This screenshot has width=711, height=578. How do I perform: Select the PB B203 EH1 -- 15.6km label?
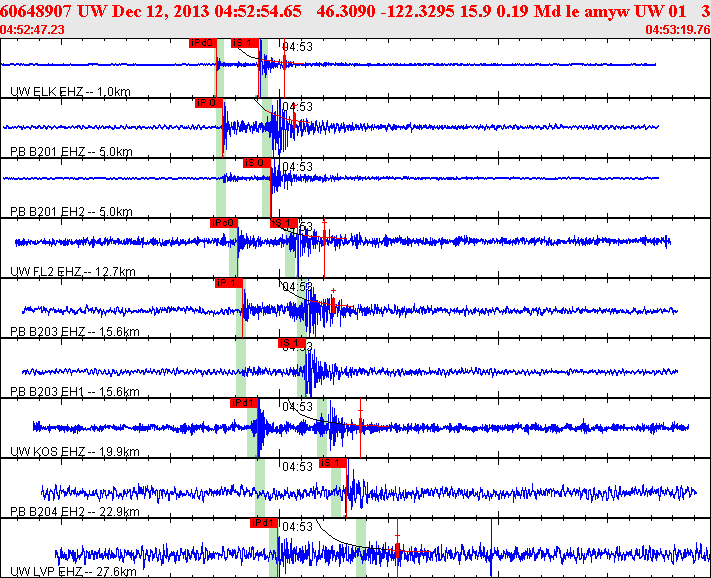pyautogui.click(x=74, y=392)
